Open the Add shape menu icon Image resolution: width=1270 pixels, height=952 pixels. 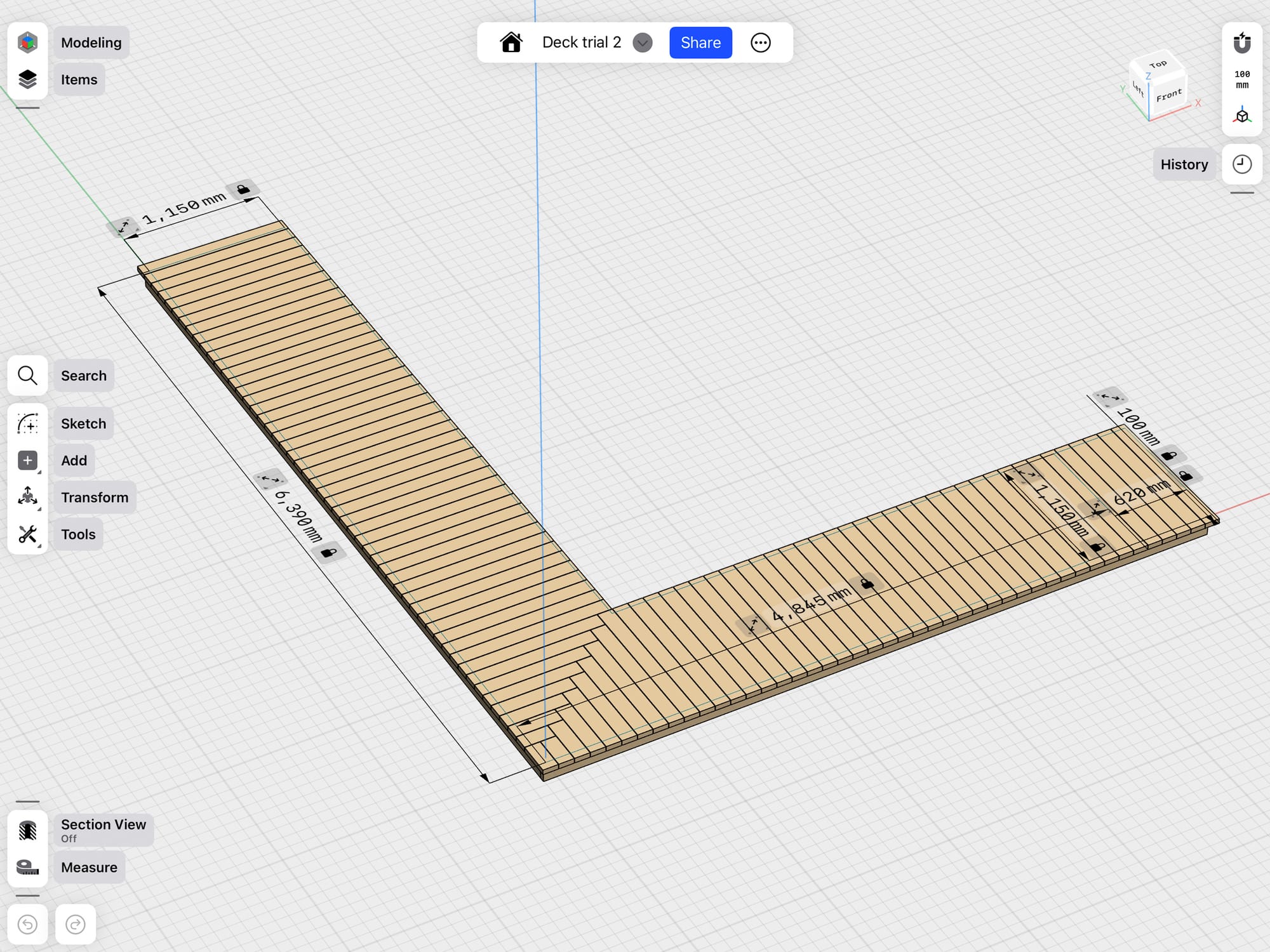27,460
